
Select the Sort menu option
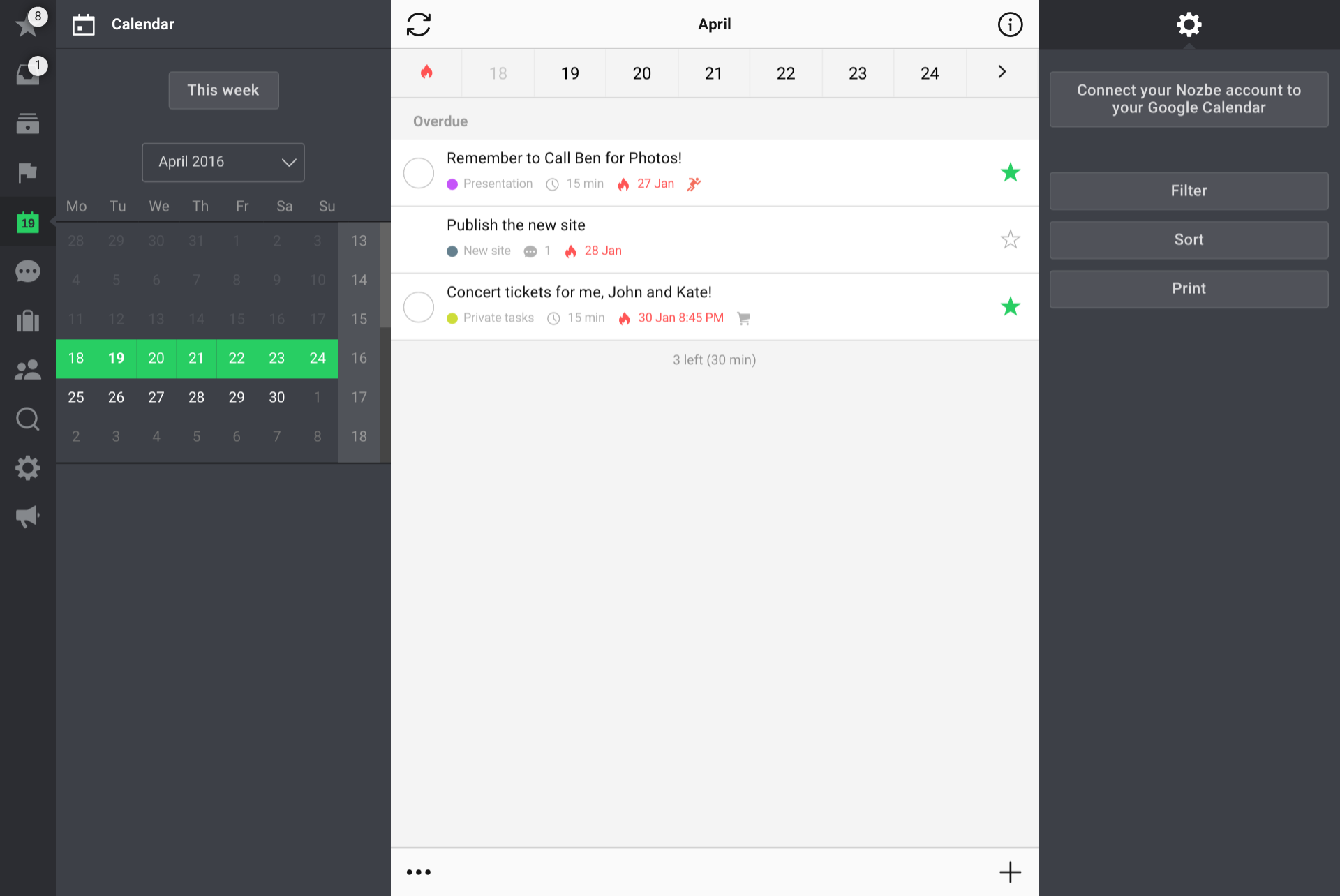1189,239
